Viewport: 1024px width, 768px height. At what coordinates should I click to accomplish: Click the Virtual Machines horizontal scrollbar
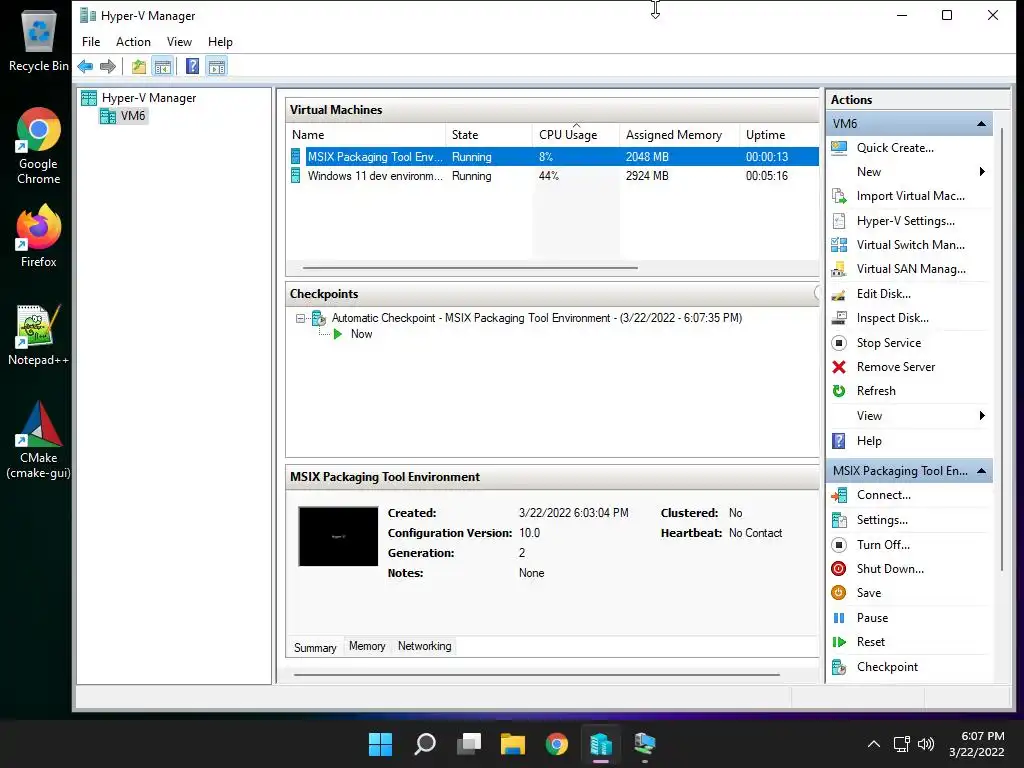[x=470, y=268]
